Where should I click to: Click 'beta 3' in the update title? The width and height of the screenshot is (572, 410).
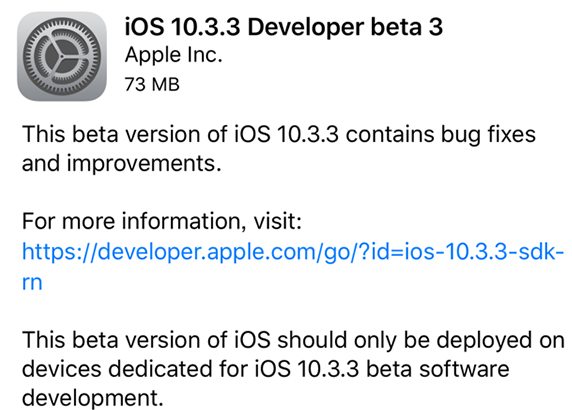(x=407, y=27)
